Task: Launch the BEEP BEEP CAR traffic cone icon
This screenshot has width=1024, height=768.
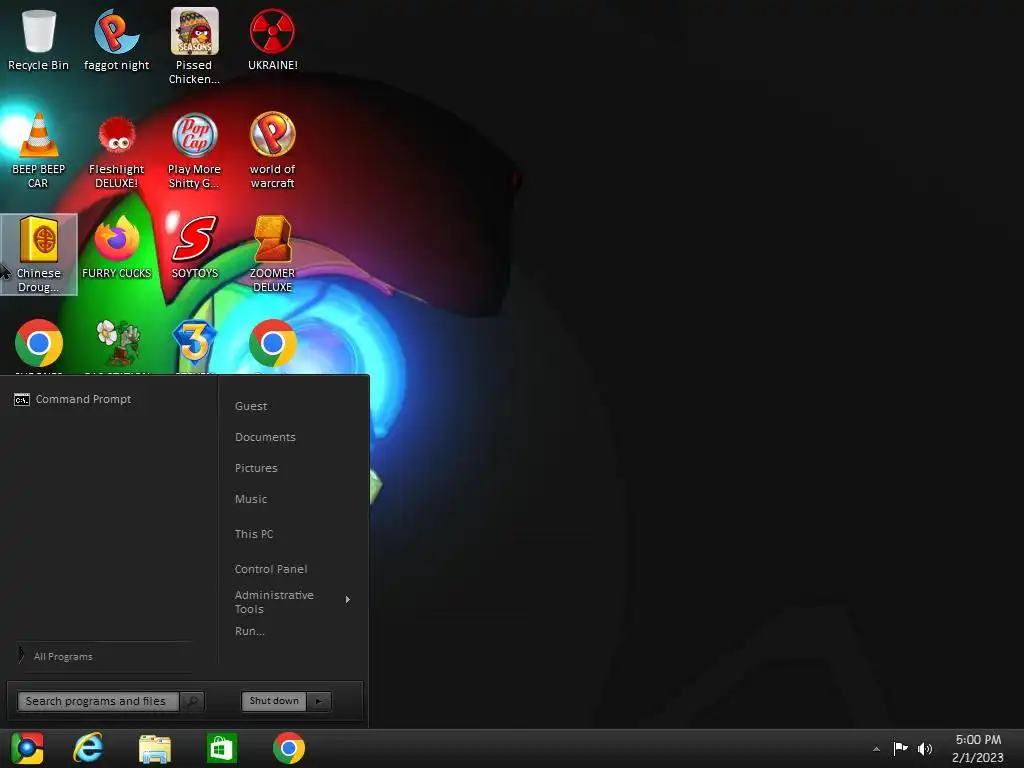Action: tap(39, 150)
